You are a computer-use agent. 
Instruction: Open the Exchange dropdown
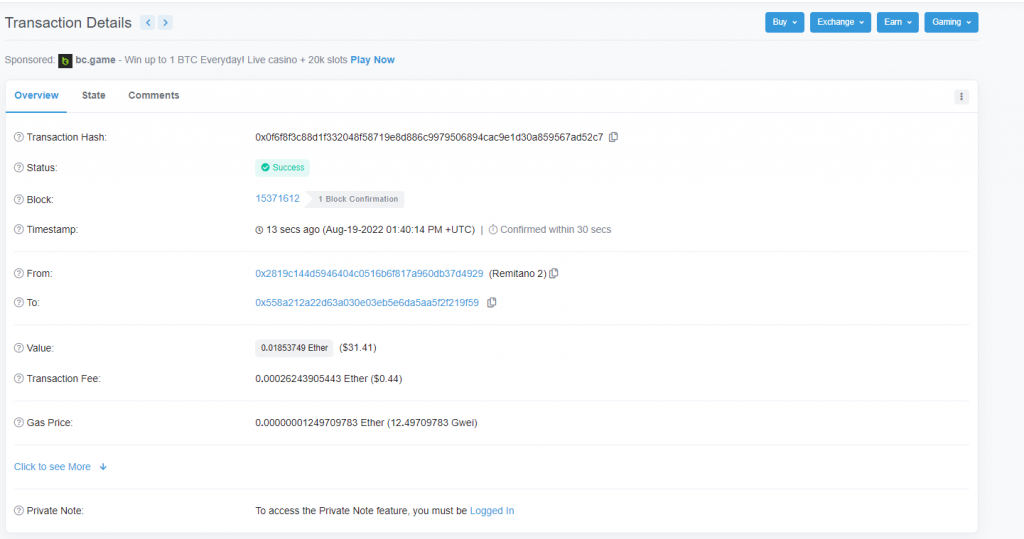pos(840,22)
